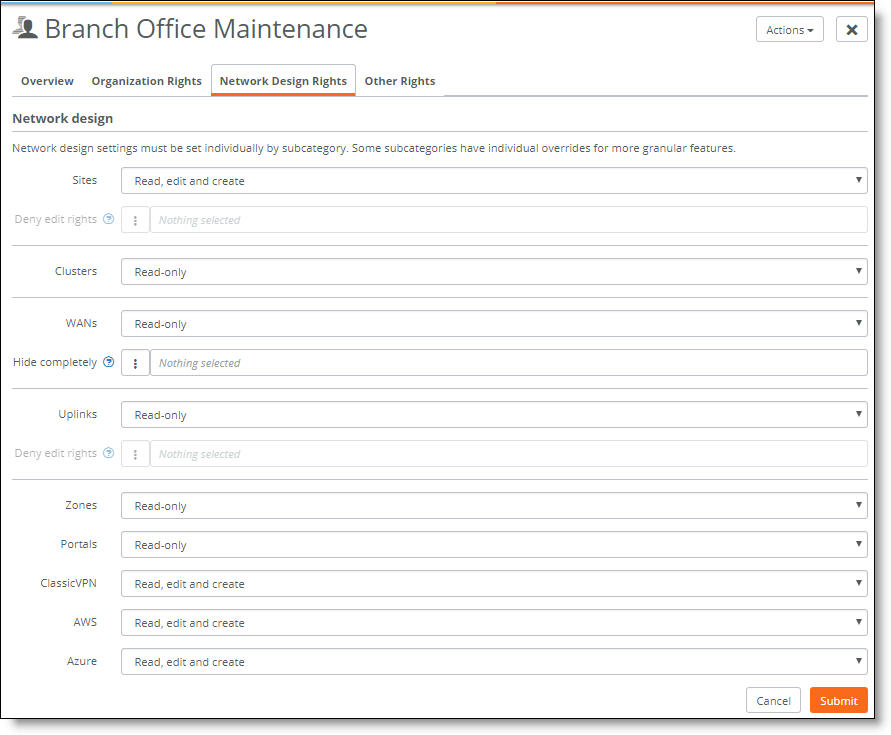Switch to the Organization Rights tab
The width and height of the screenshot is (891, 735).
(x=147, y=81)
